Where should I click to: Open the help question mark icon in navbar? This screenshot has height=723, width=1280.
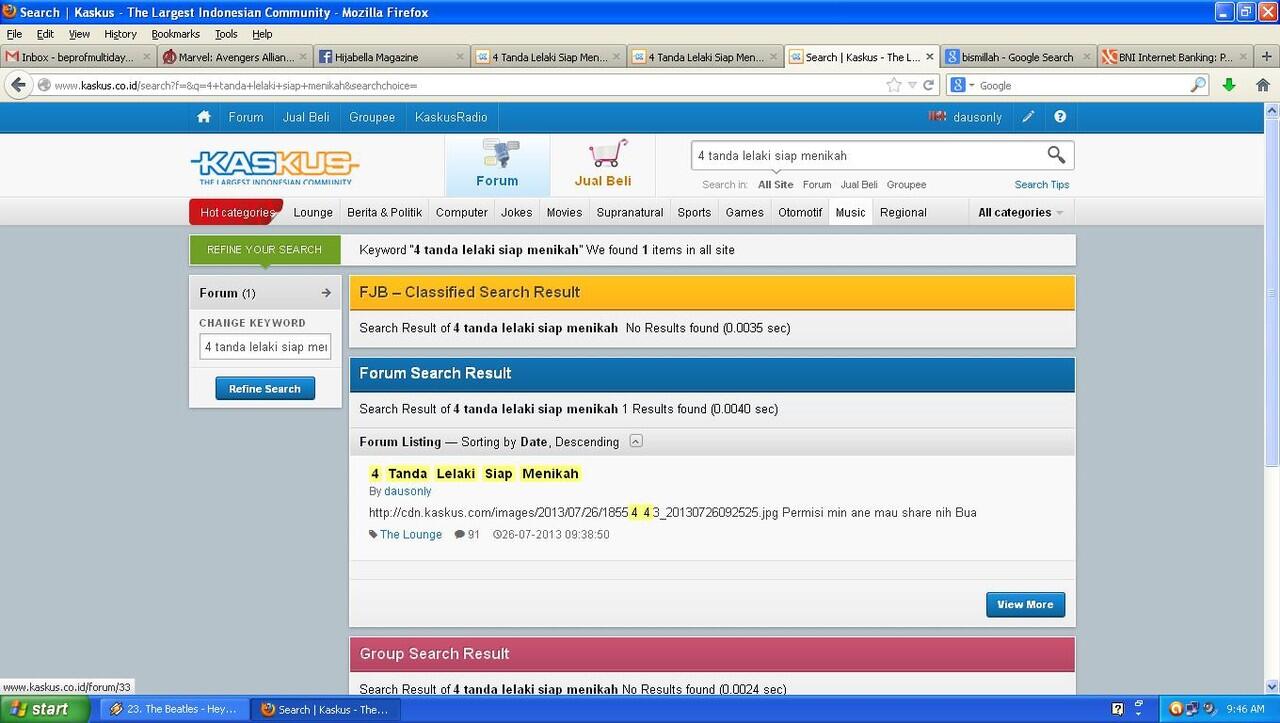coord(1060,117)
